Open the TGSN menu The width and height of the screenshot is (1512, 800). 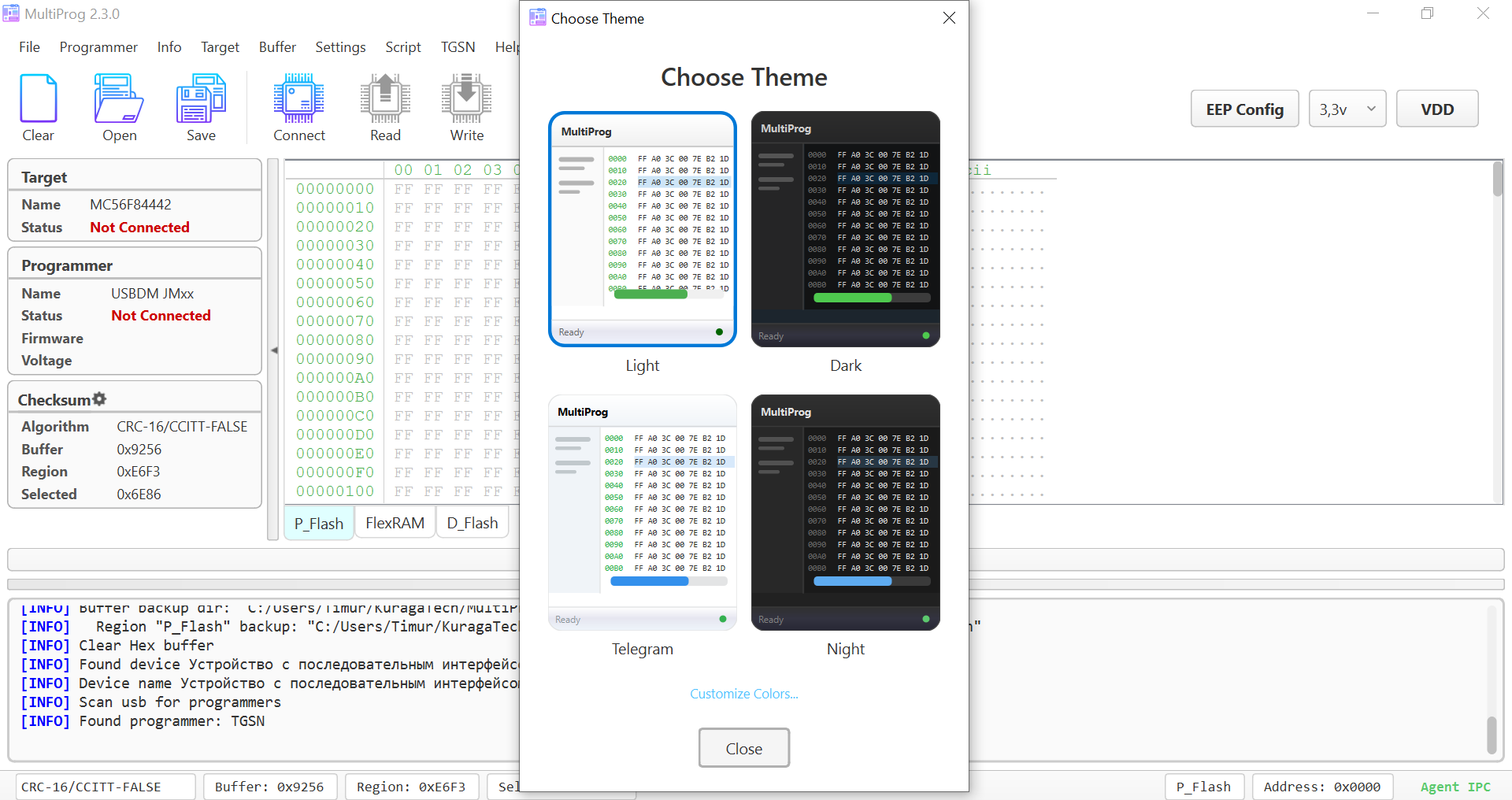(458, 47)
